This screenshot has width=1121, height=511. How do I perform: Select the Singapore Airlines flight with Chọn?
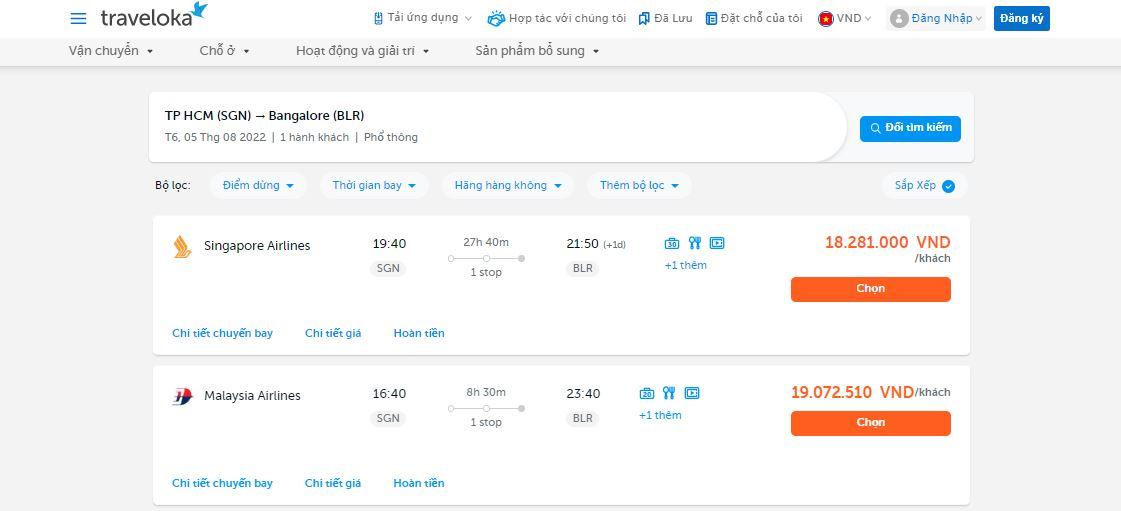point(871,289)
